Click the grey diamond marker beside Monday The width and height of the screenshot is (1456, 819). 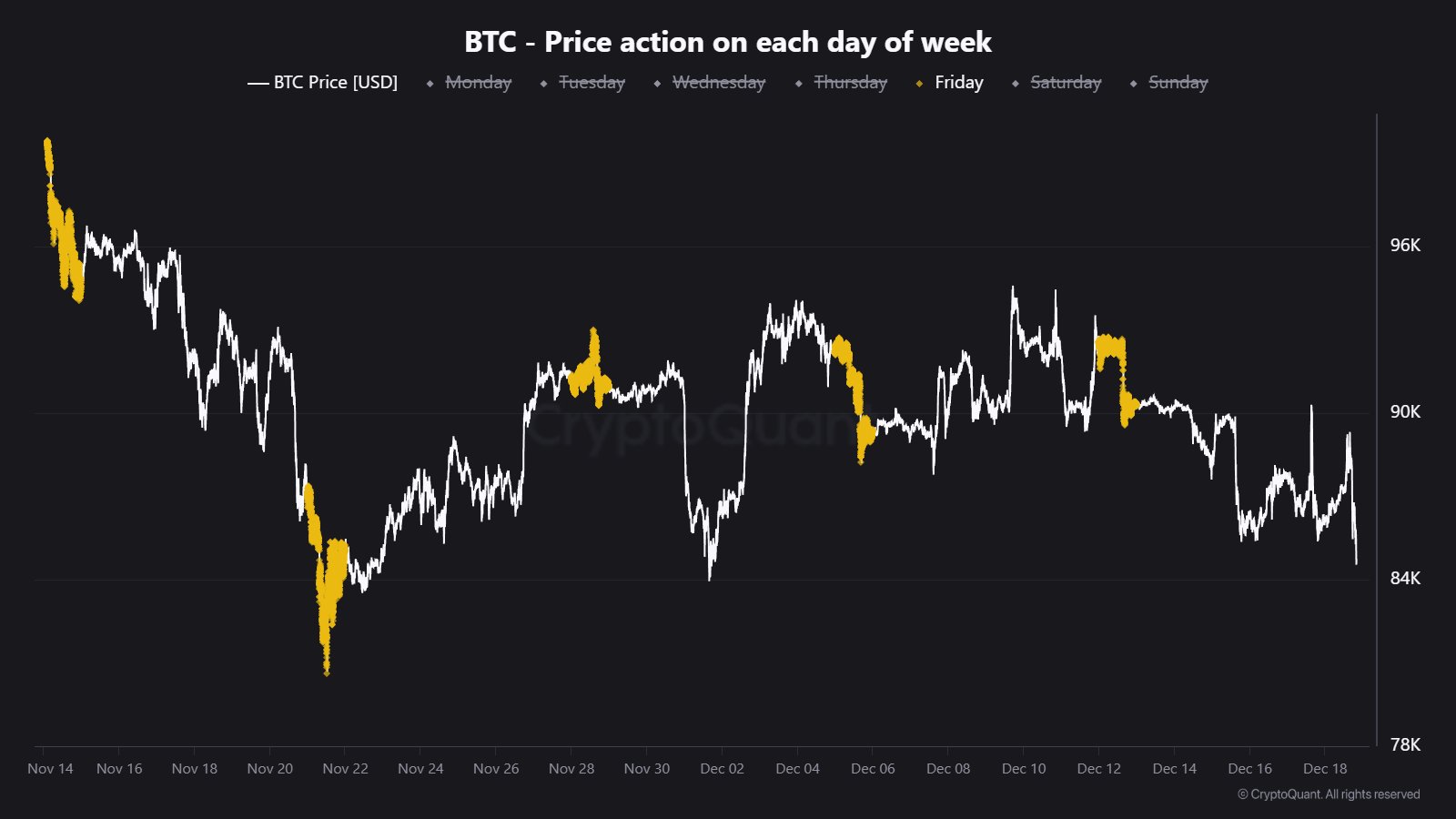430,84
